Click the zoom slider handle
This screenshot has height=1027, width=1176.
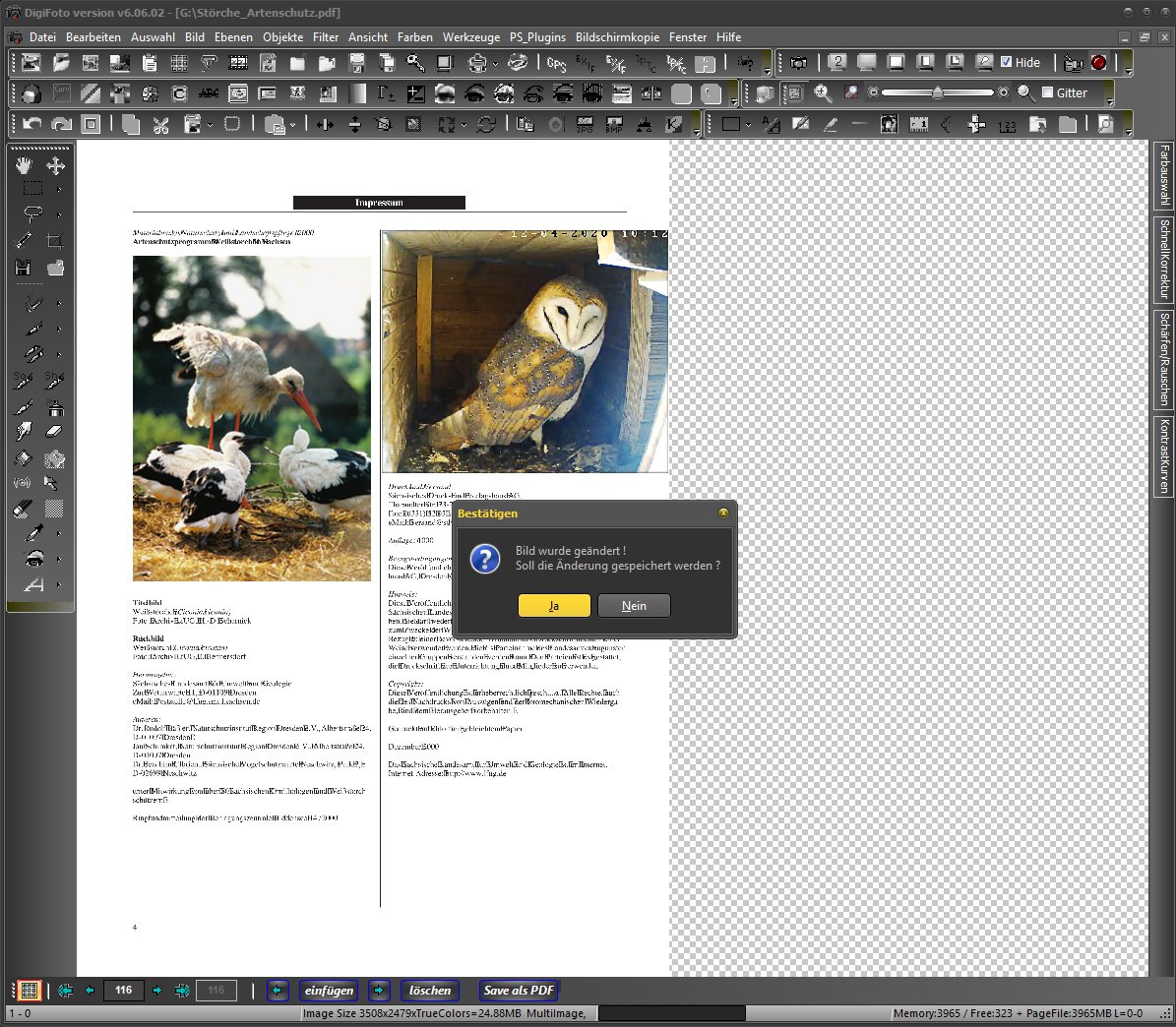tap(938, 92)
